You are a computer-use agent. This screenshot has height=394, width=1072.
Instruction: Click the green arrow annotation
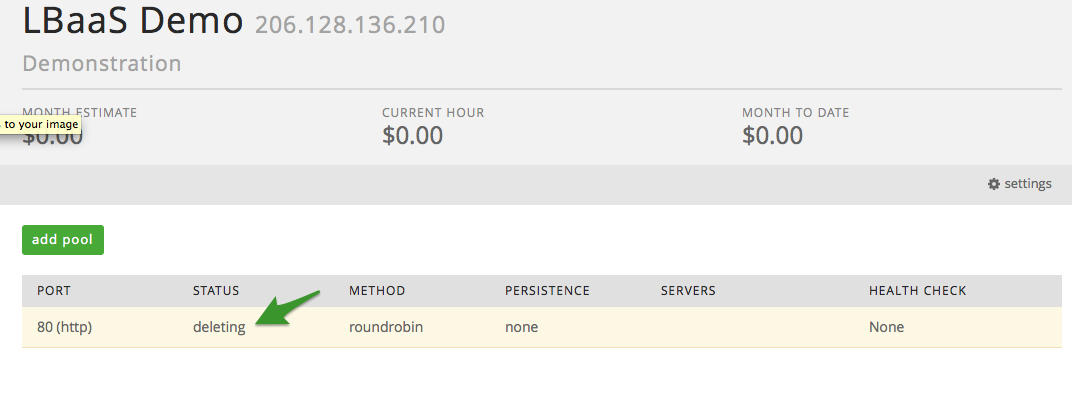(x=288, y=308)
